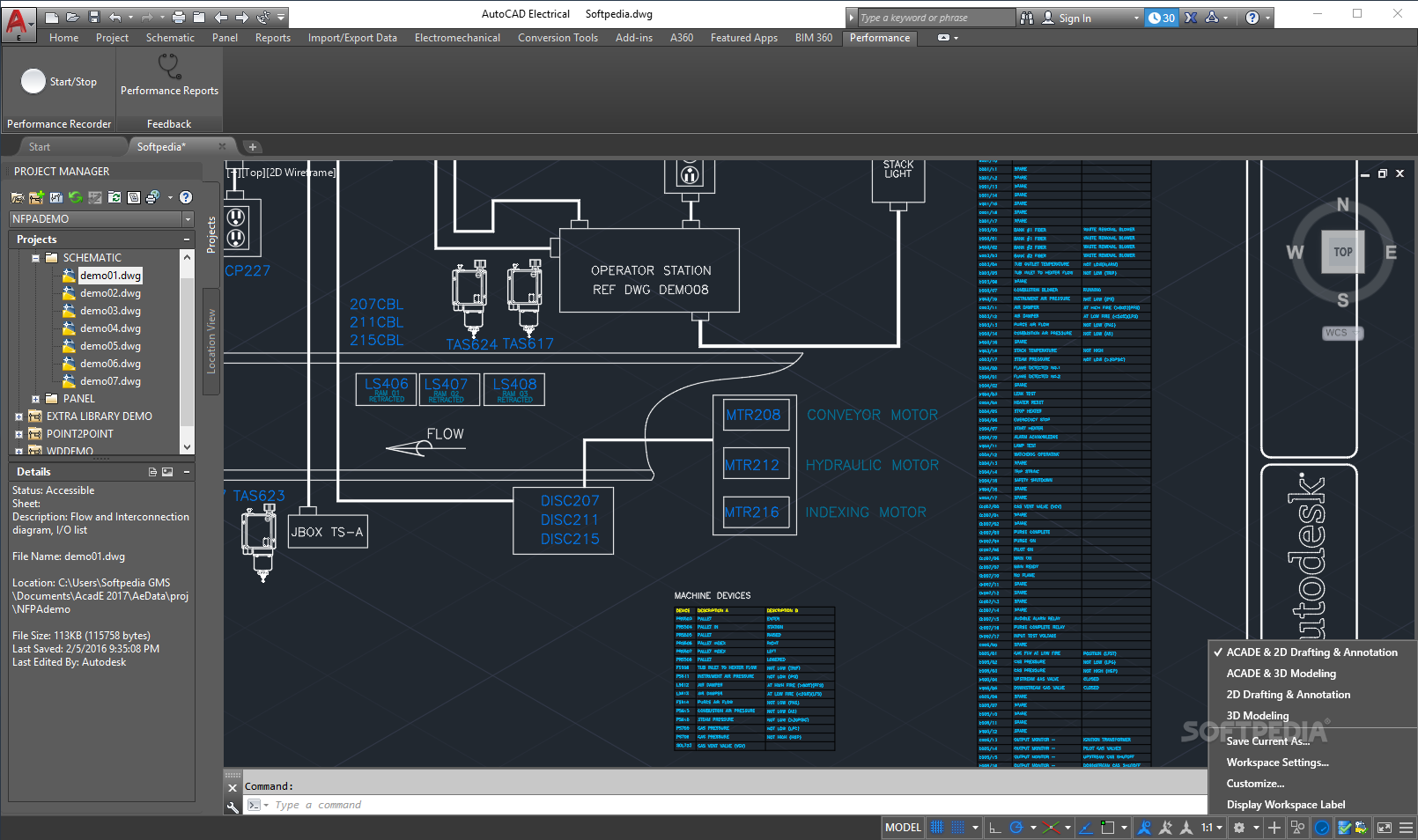Go to next project drawing with right arrow
This screenshot has height=840, width=1418.
242,17
